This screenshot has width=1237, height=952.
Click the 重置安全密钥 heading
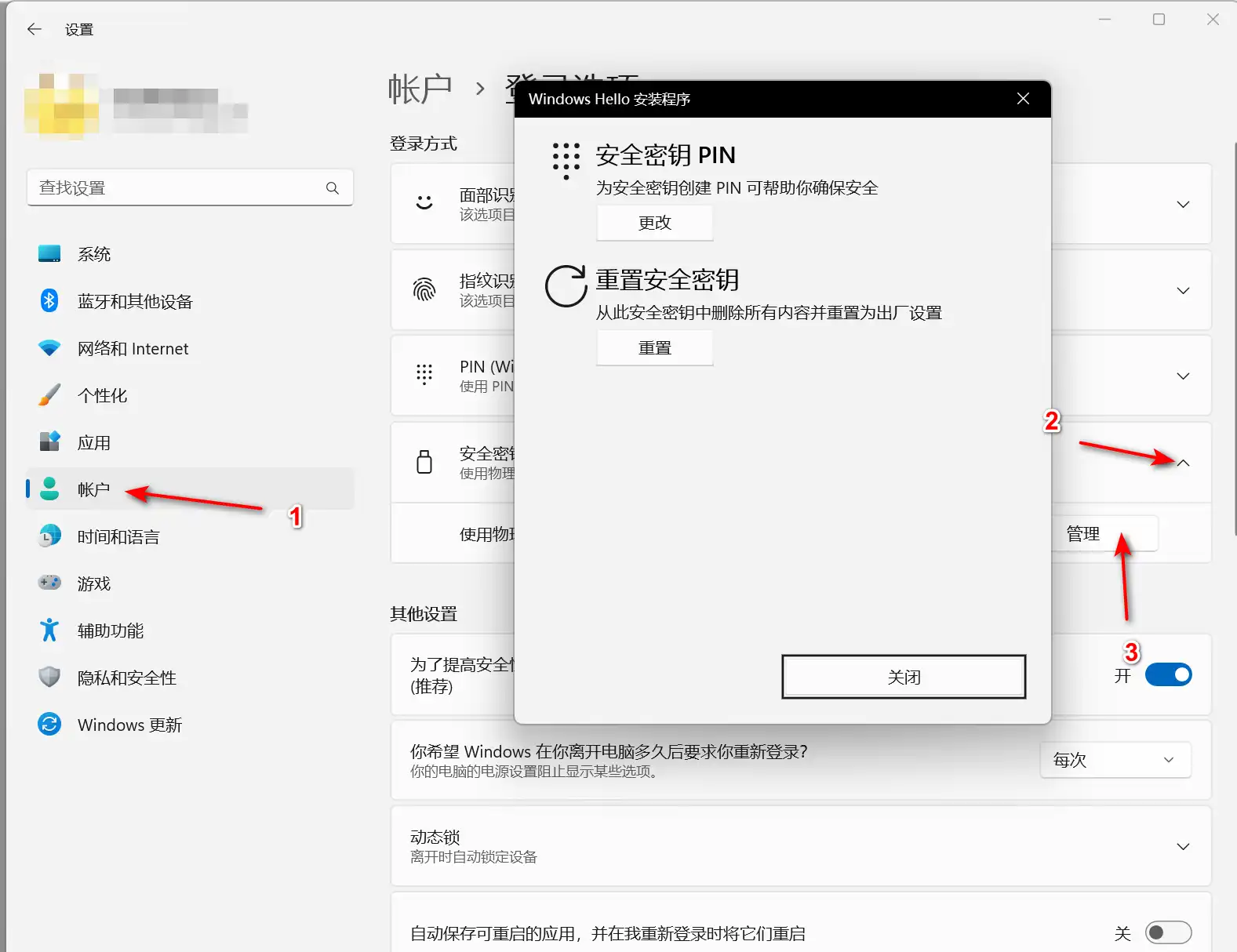(x=668, y=279)
